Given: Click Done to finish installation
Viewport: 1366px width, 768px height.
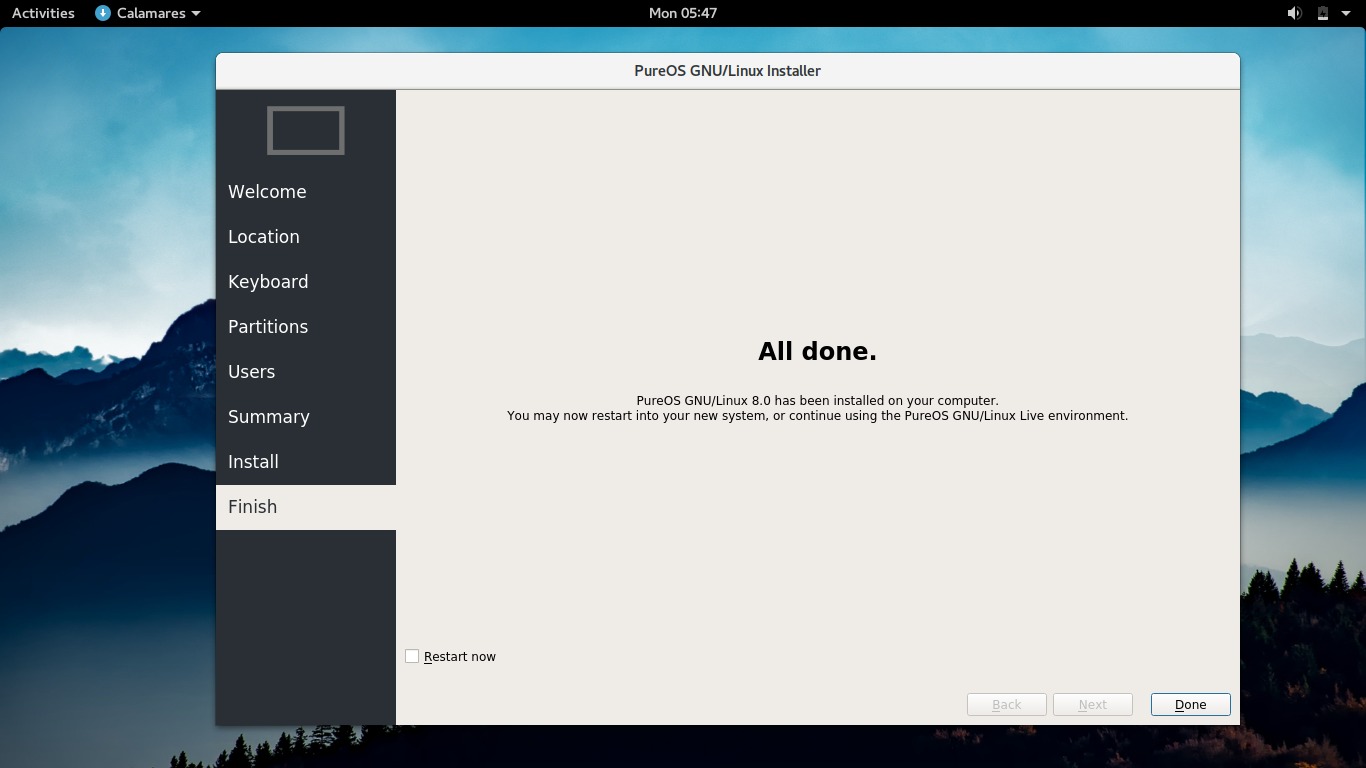Looking at the screenshot, I should point(1189,704).
